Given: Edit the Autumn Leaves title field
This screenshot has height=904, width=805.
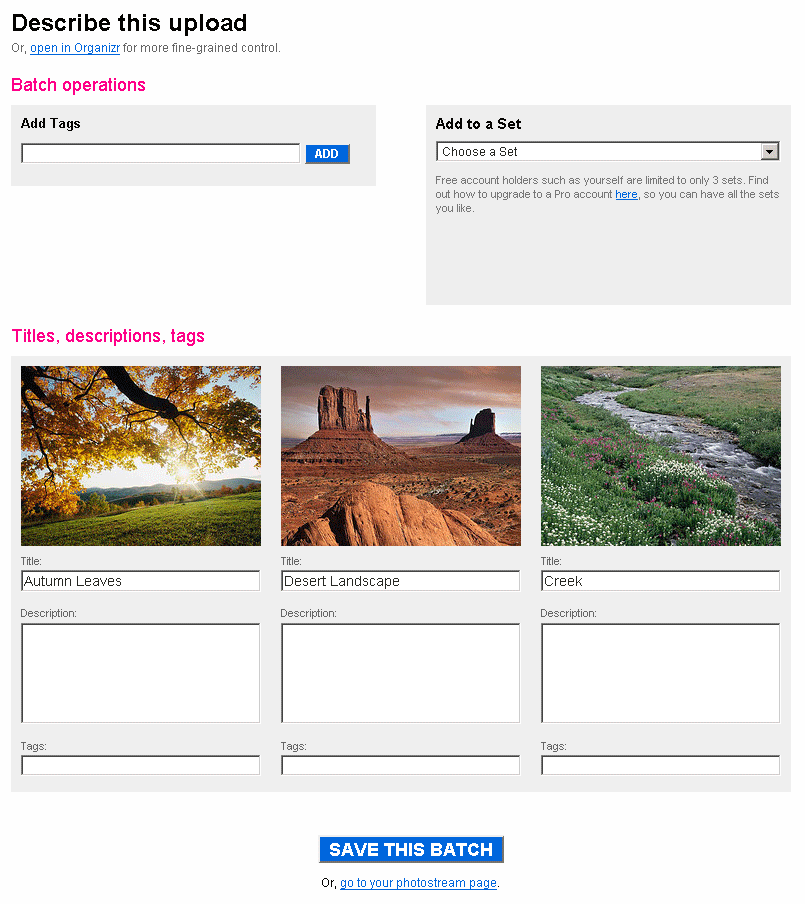Looking at the screenshot, I should click(x=141, y=581).
